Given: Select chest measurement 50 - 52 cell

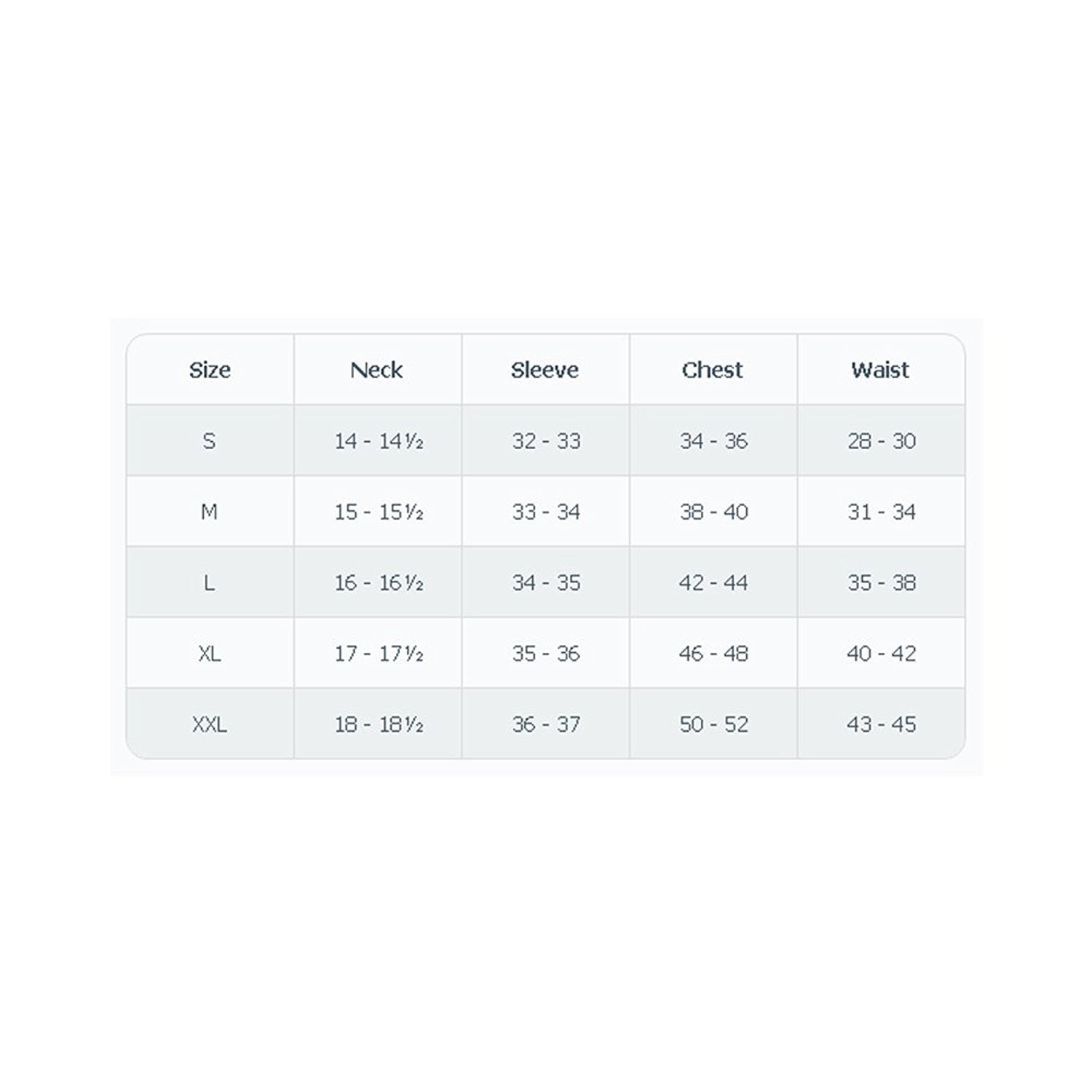Looking at the screenshot, I should point(713,724).
